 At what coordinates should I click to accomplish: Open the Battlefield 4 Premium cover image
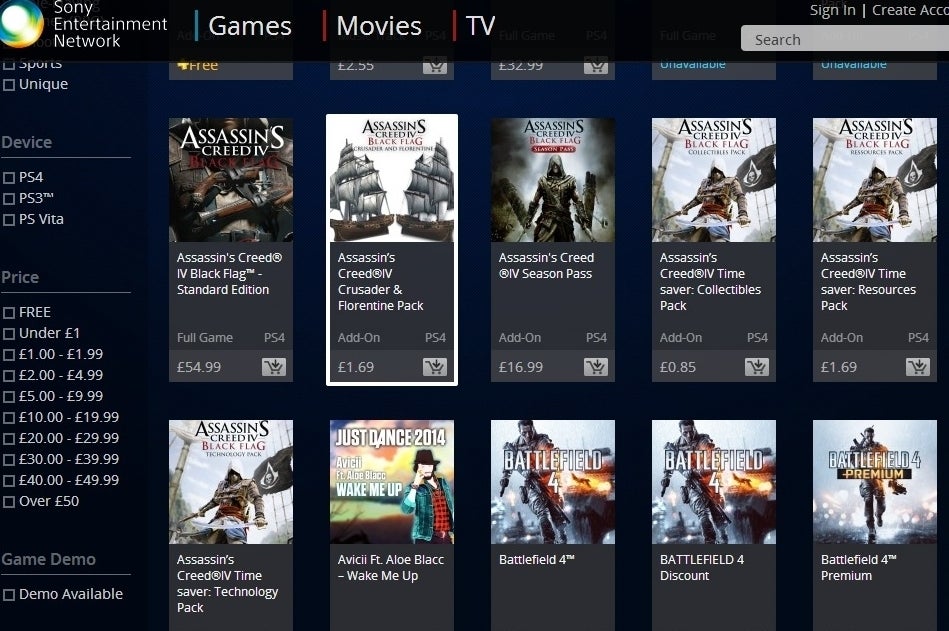(x=875, y=482)
